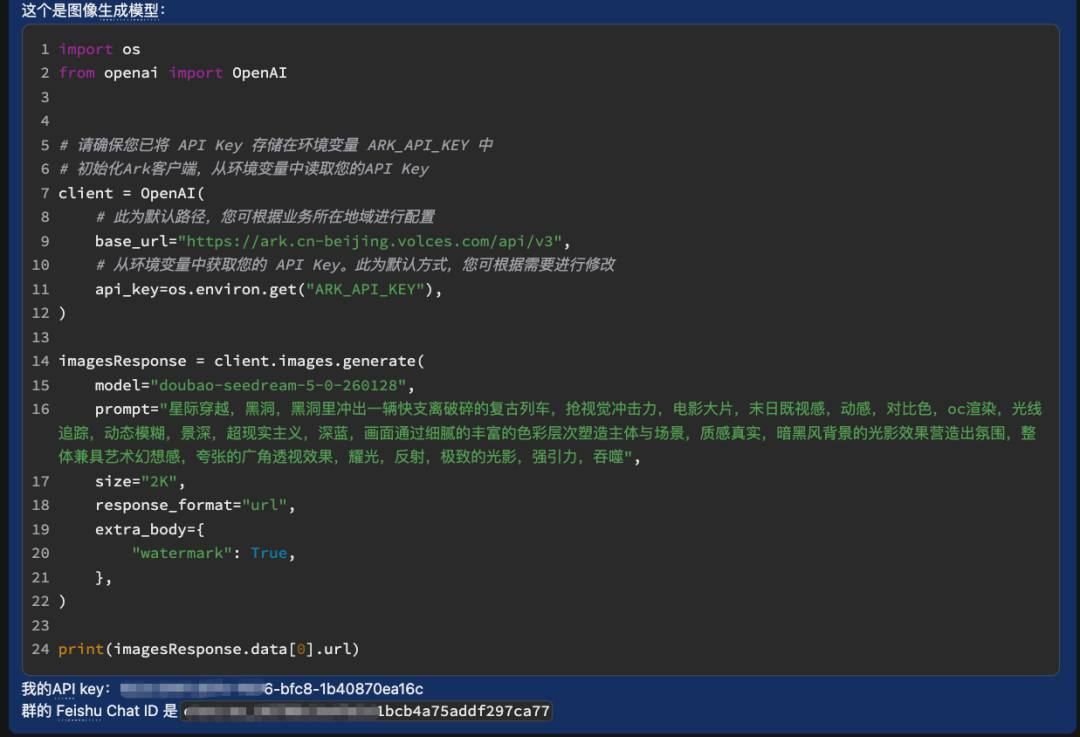The width and height of the screenshot is (1080, 737).
Task: Click the "print(imagesResponse.data[0].url)" line
Action: [x=209, y=650]
